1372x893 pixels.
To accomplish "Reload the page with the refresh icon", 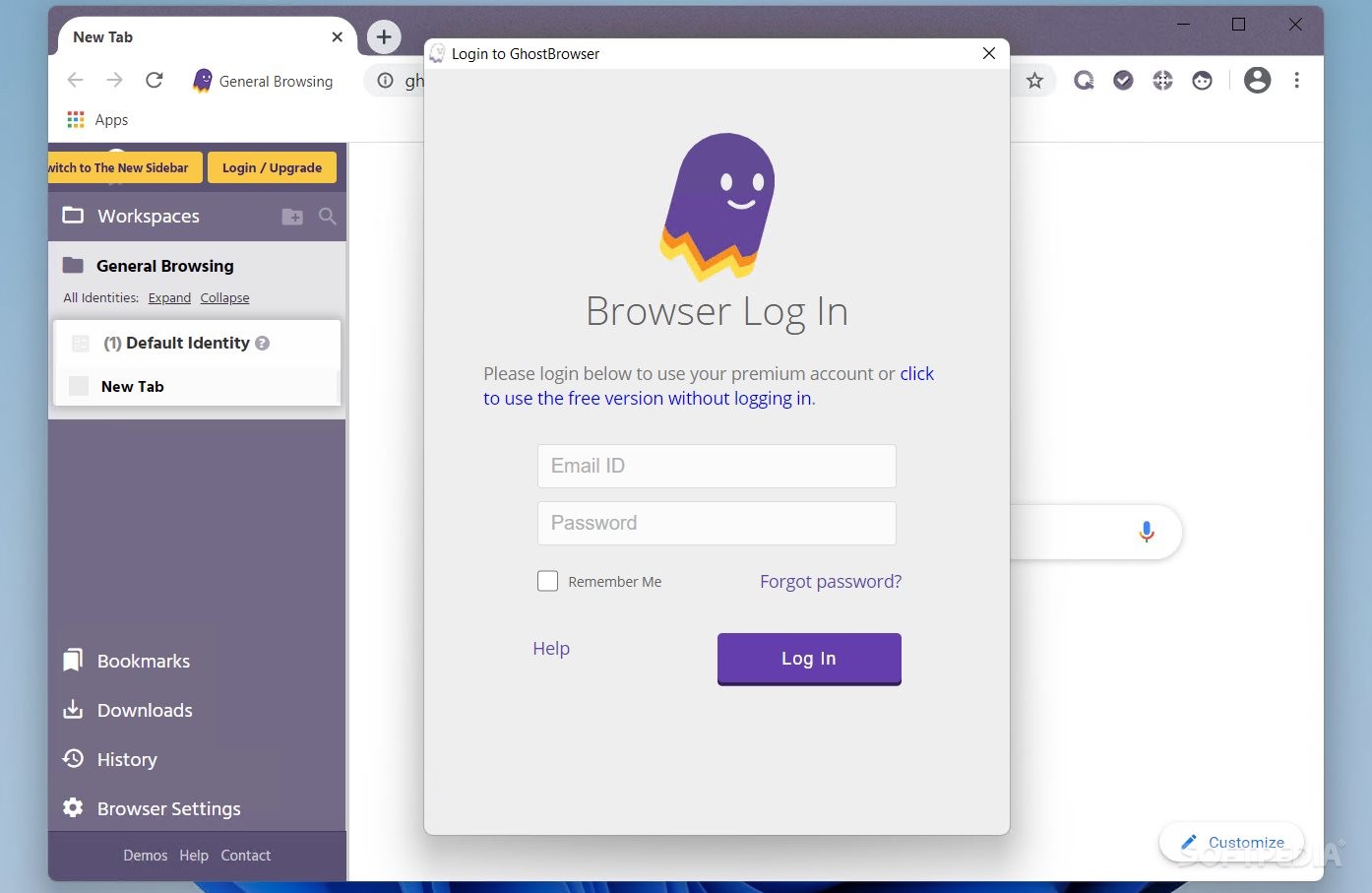I will pos(155,81).
